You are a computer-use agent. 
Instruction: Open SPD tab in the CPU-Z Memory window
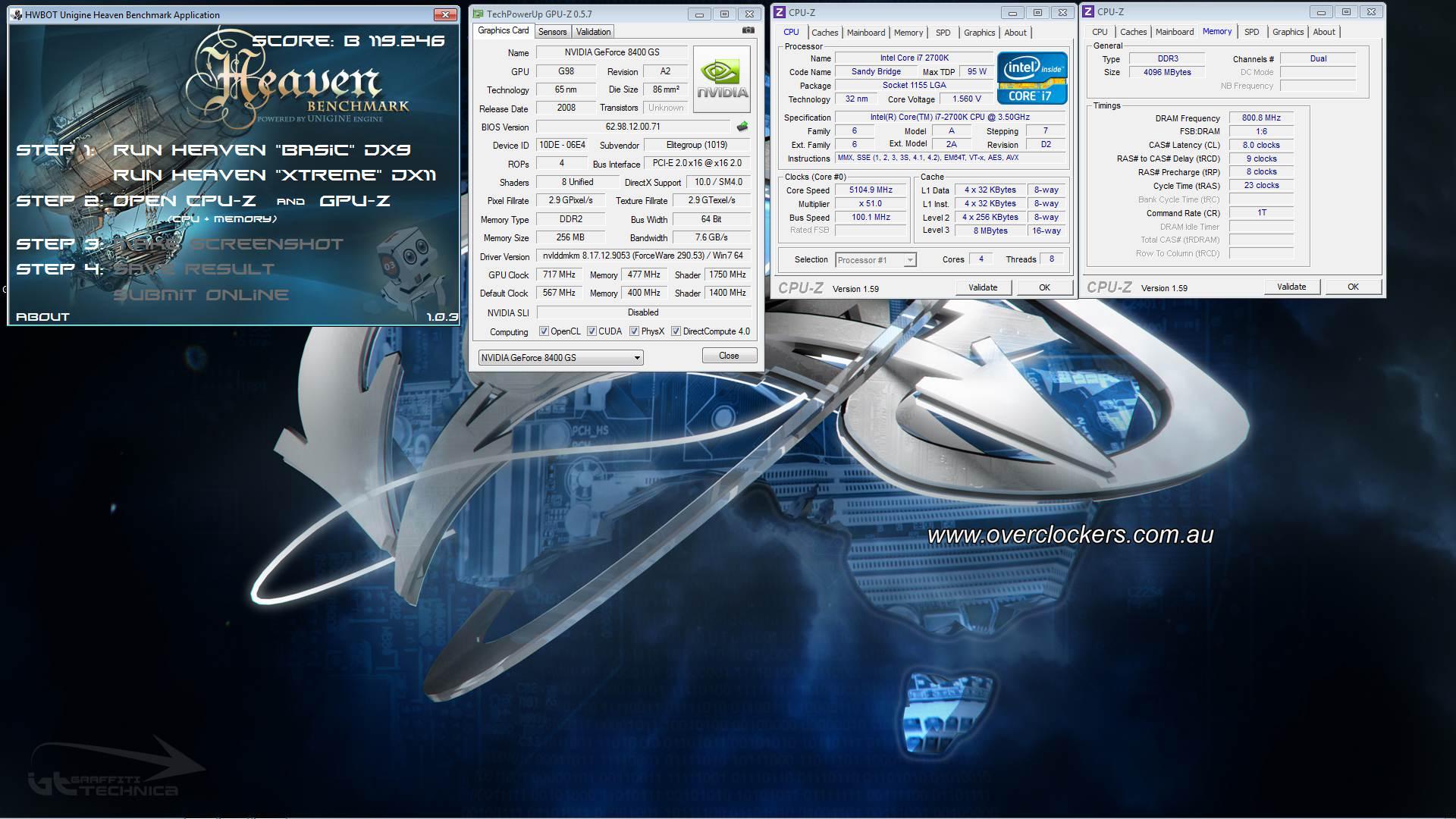click(x=1251, y=32)
